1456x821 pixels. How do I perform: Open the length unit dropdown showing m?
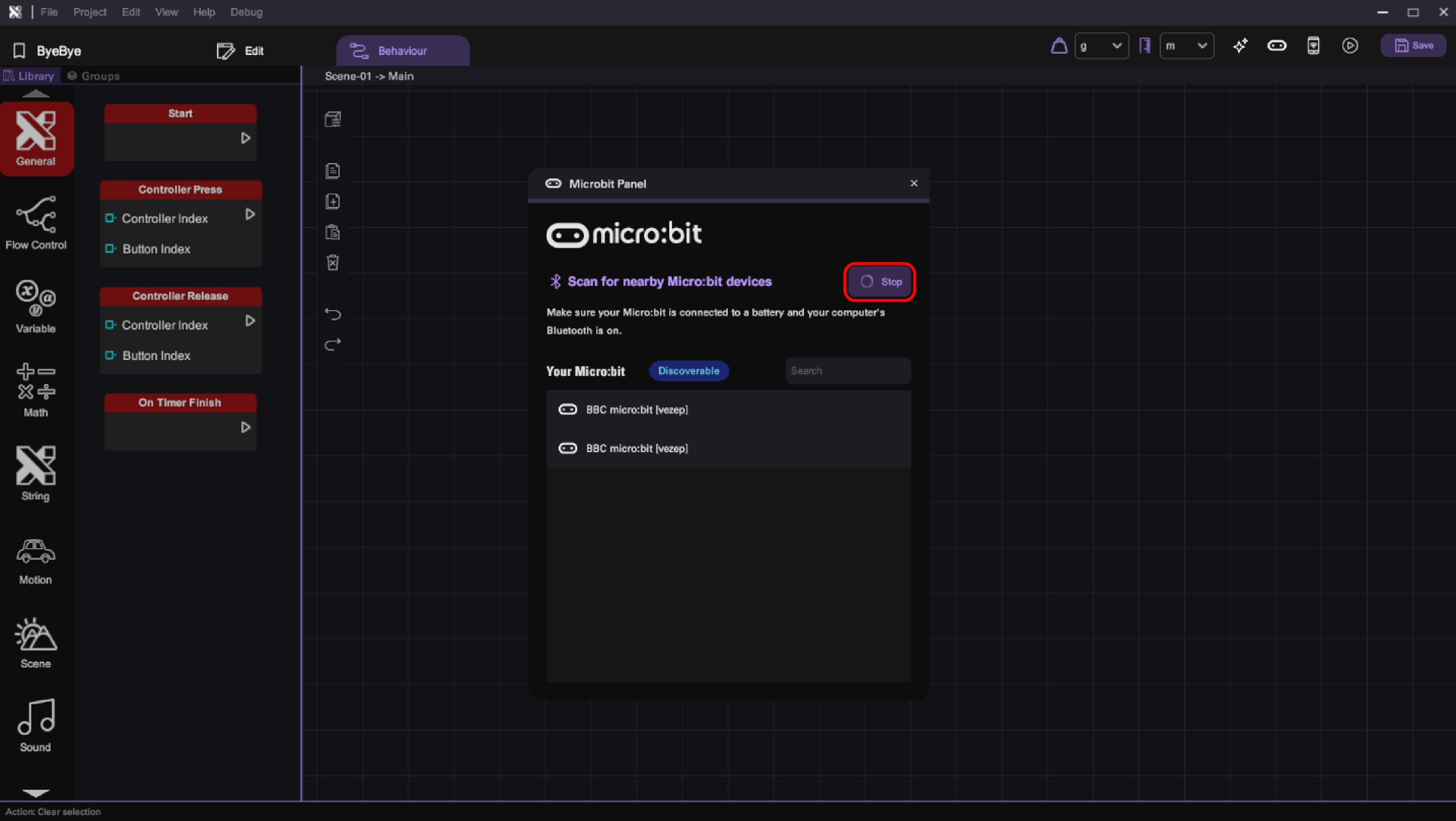click(1186, 46)
